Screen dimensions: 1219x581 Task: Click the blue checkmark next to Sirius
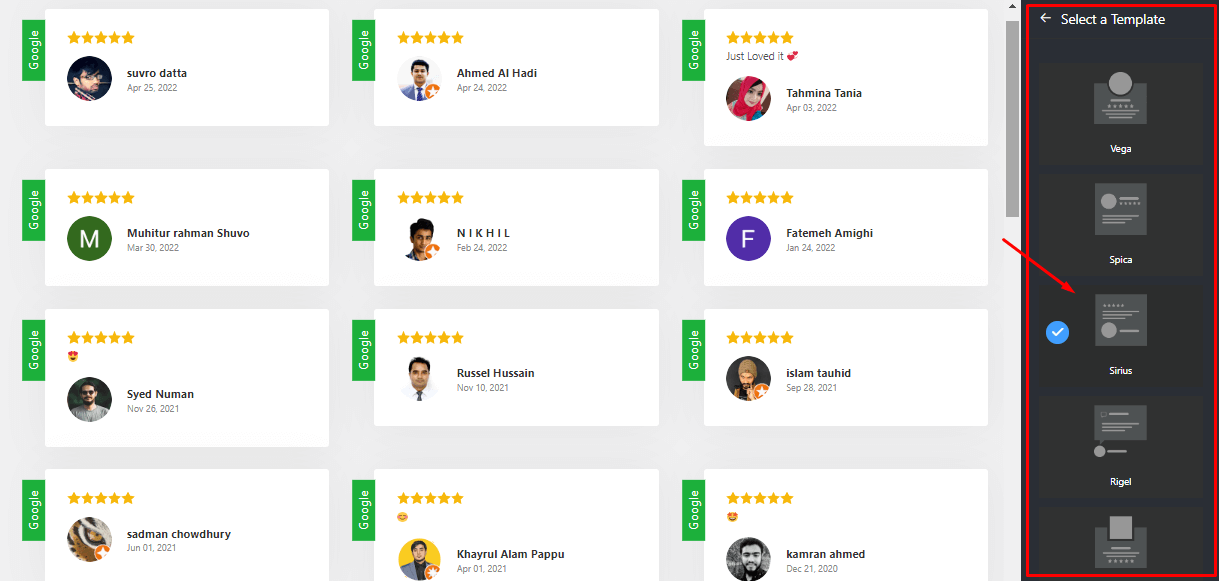coord(1057,332)
